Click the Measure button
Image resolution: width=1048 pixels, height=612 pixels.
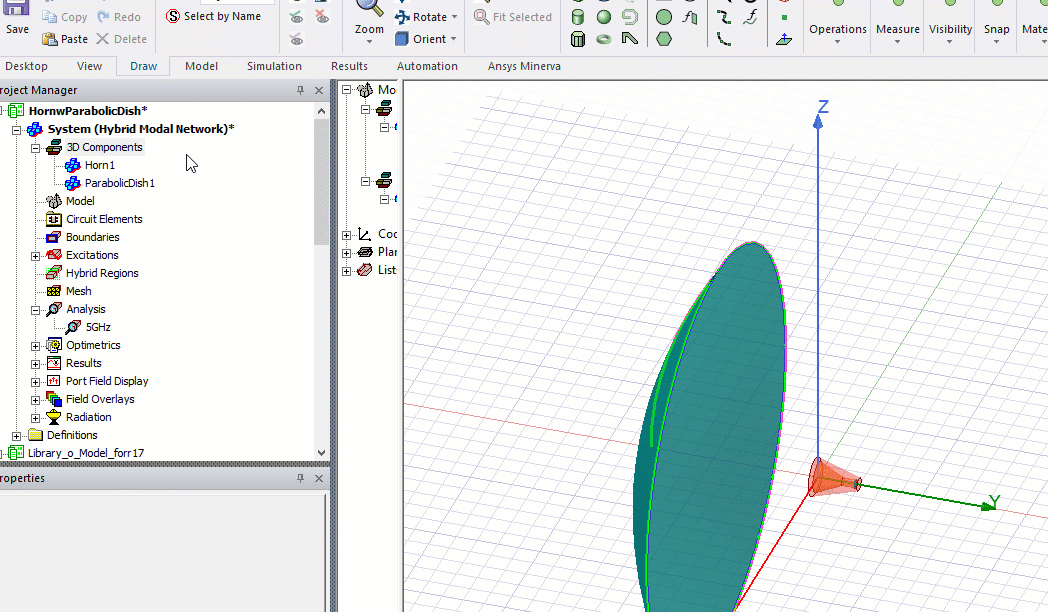coord(897,29)
